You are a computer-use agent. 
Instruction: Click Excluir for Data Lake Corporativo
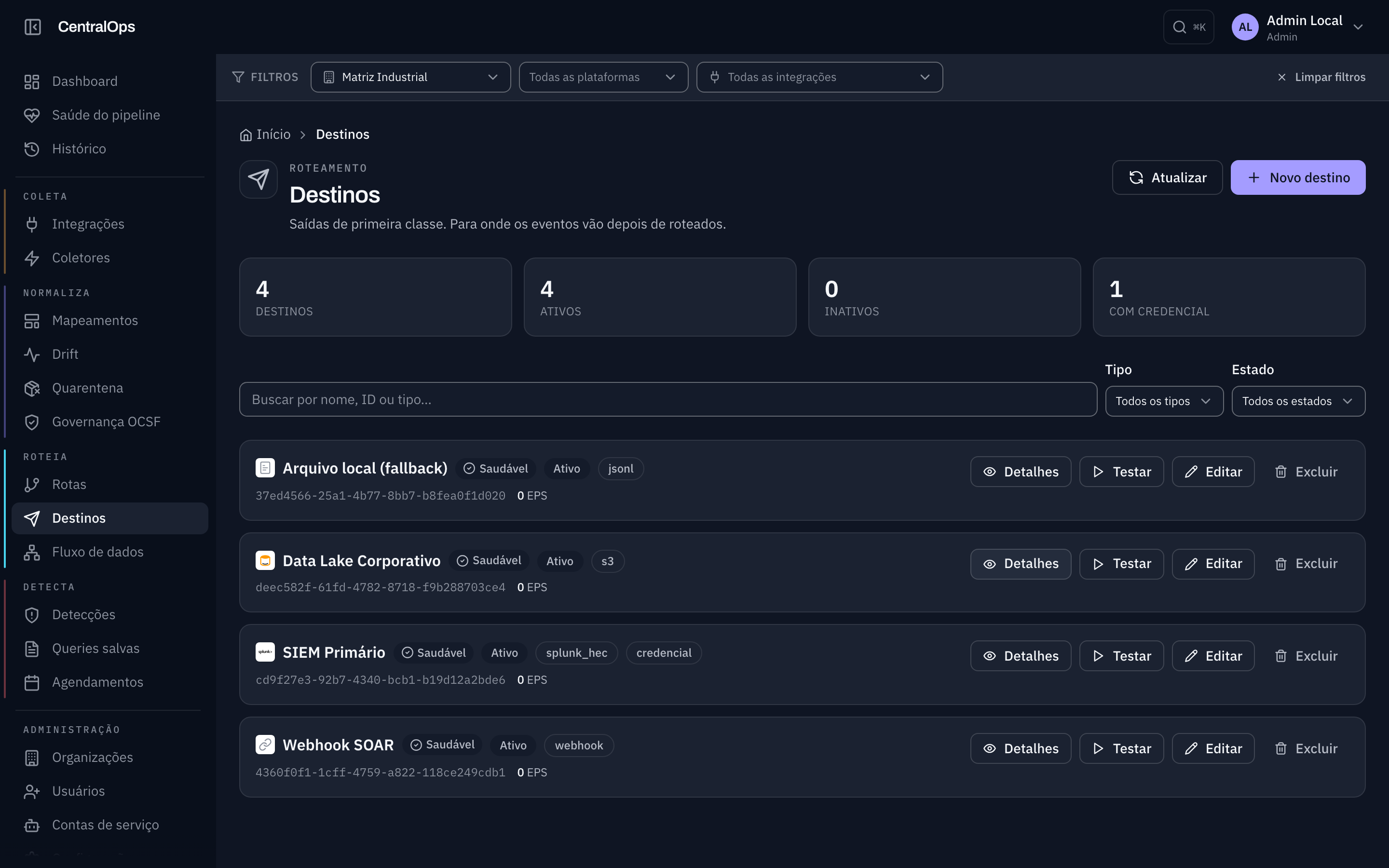(1306, 564)
